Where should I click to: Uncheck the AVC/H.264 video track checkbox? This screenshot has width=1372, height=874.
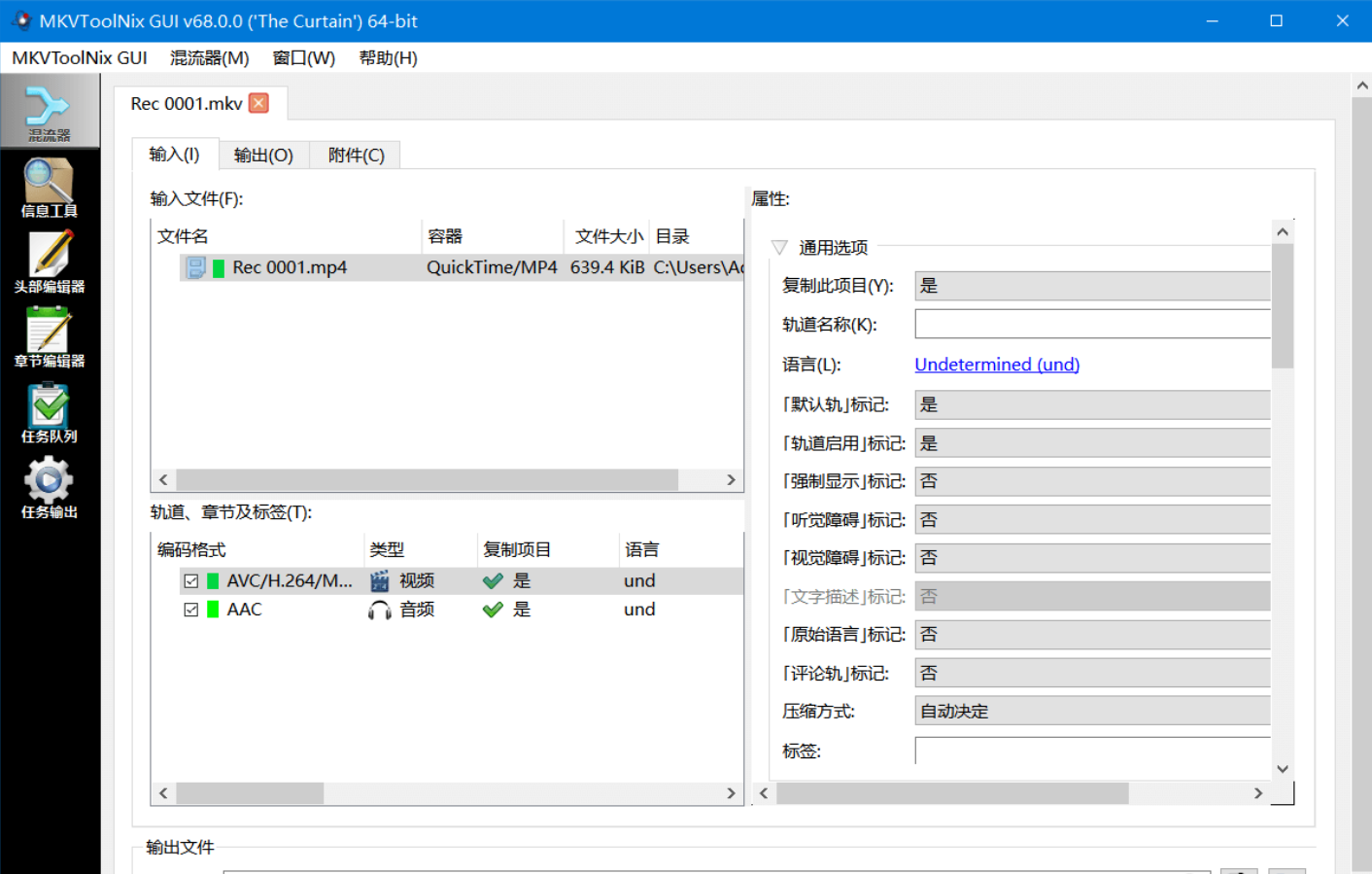tap(191, 581)
